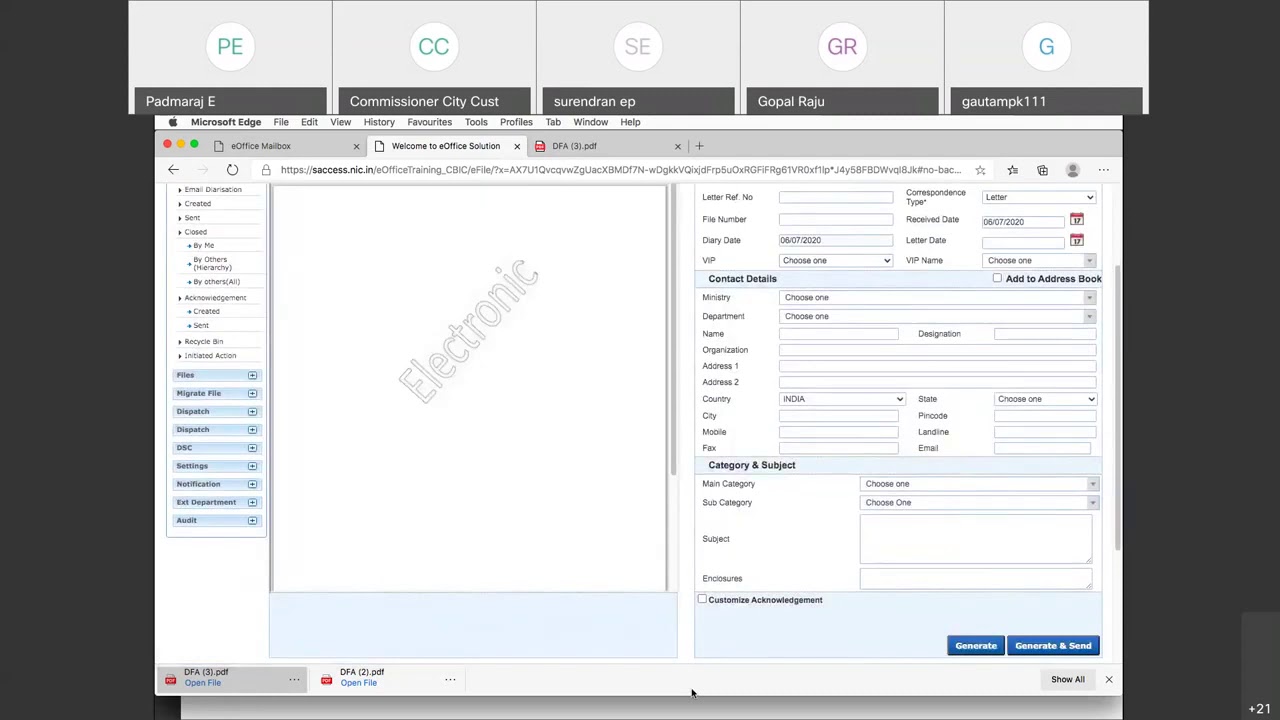Open Initiated Action in sidebar

210,355
